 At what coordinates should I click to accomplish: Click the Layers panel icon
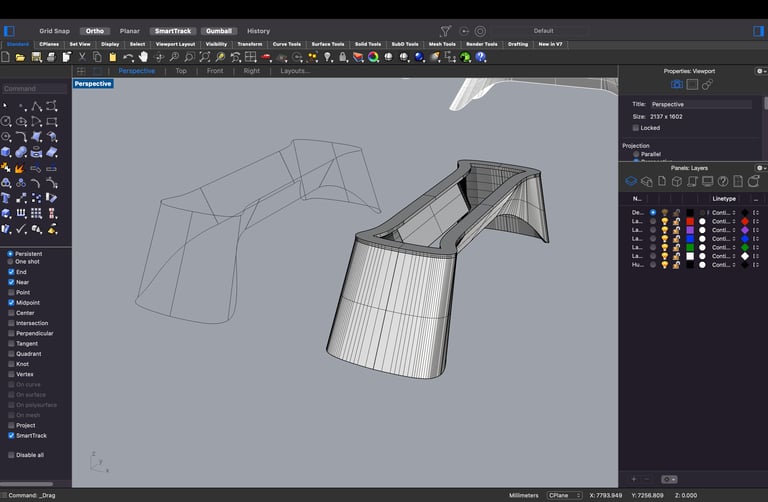click(x=631, y=181)
